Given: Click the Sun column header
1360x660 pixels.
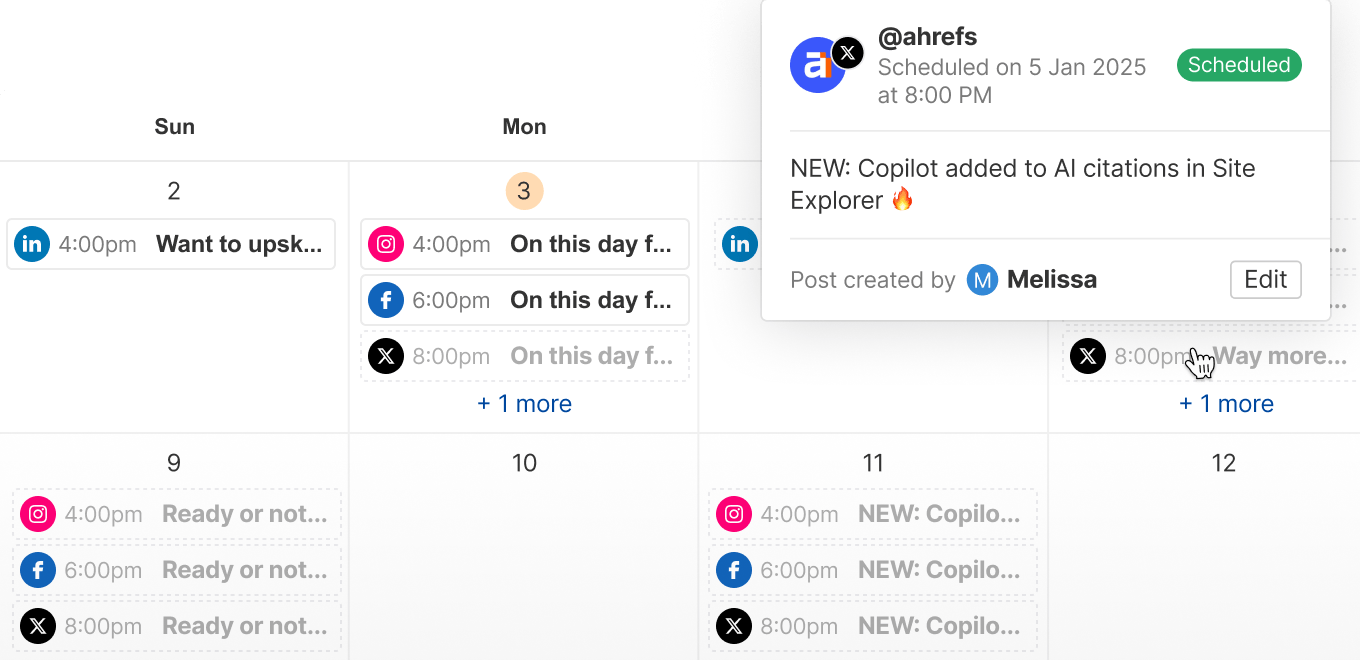Looking at the screenshot, I should click(174, 126).
